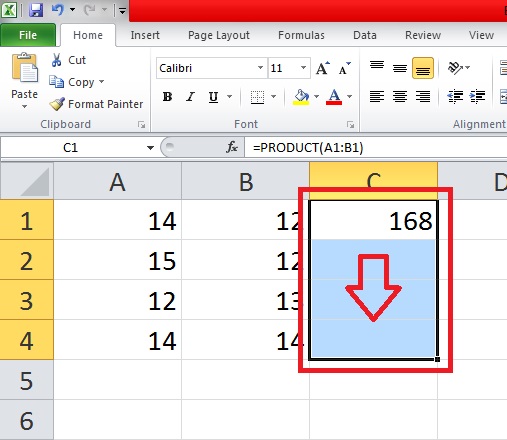
Task: Click the Insert Function fx icon
Action: tap(232, 147)
